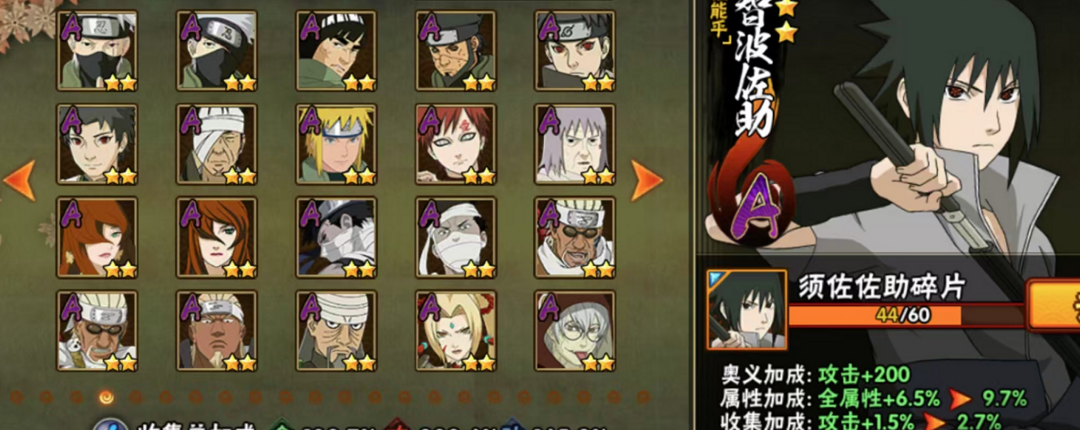This screenshot has width=1080, height=430.
Task: Click the purple A rank badge
Action: (x=748, y=207)
